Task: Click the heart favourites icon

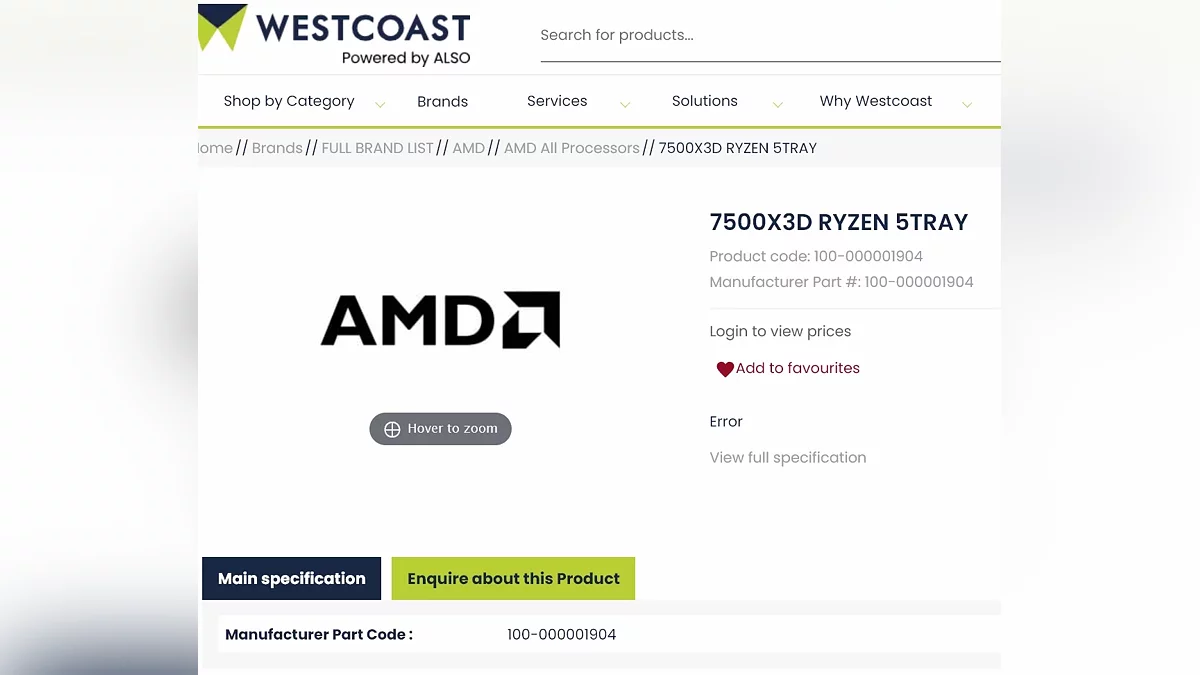Action: (x=725, y=369)
